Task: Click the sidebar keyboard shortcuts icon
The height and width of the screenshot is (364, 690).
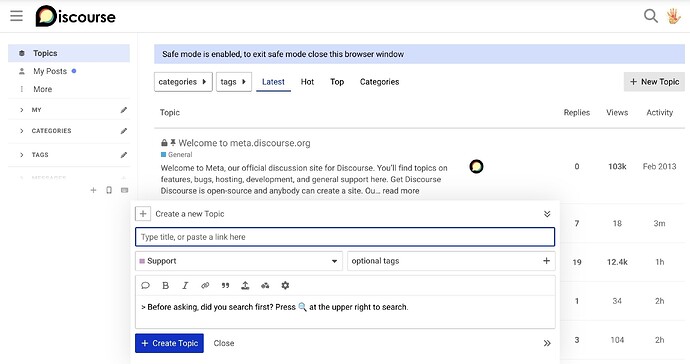Action: (125, 190)
